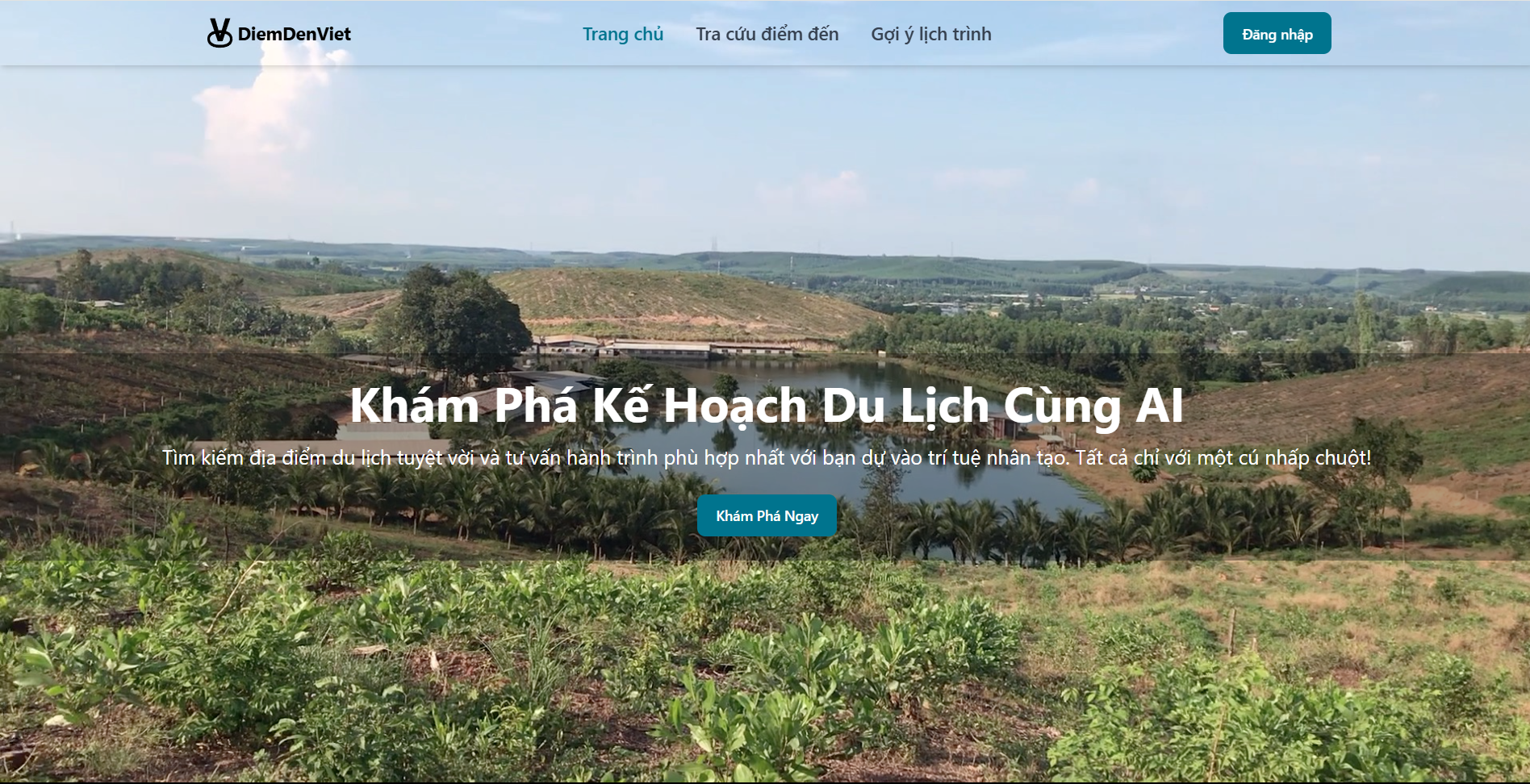This screenshot has width=1530, height=784.
Task: Click the long-roofed farm buildings by the lake
Action: pyautogui.click(x=662, y=347)
